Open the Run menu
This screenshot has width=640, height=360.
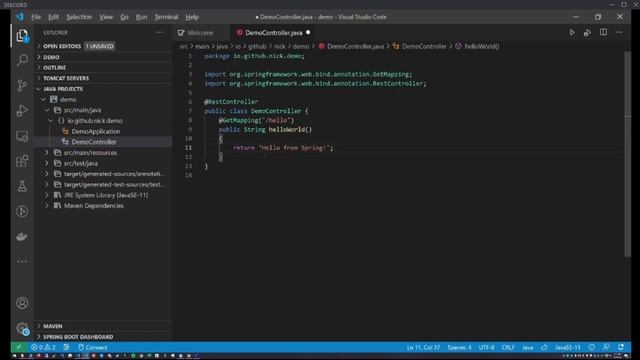click(141, 17)
